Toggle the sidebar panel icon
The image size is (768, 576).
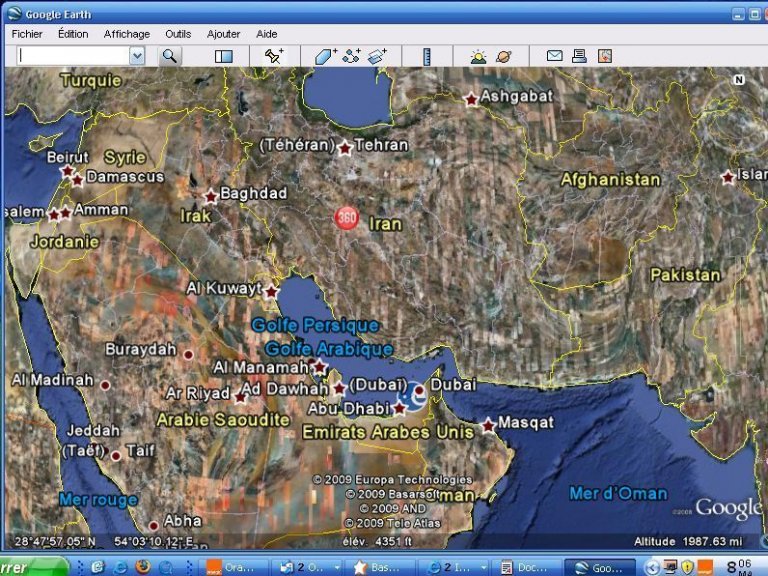point(224,56)
